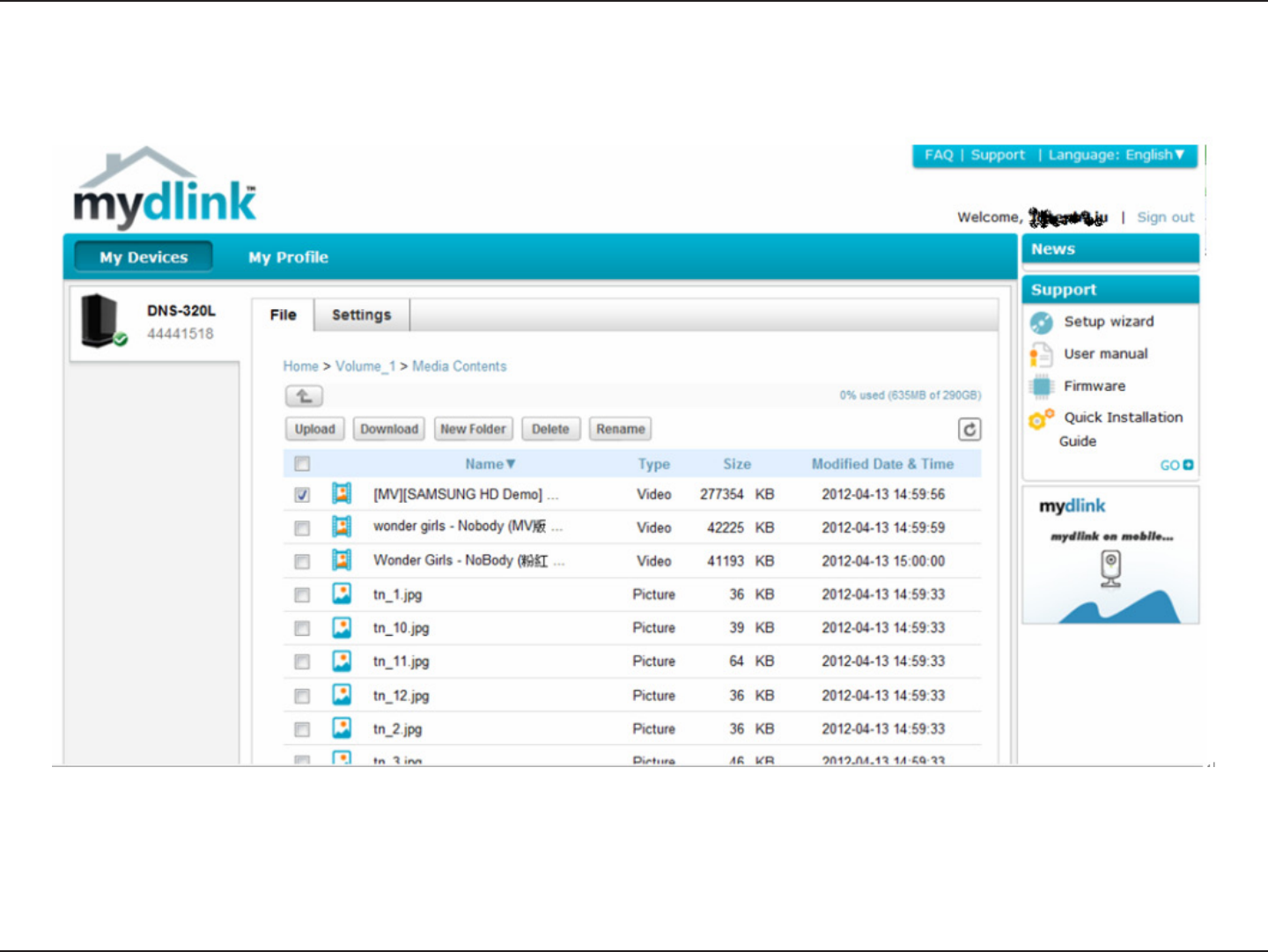The image size is (1268, 952).
Task: Refresh the file list
Action: point(969,429)
